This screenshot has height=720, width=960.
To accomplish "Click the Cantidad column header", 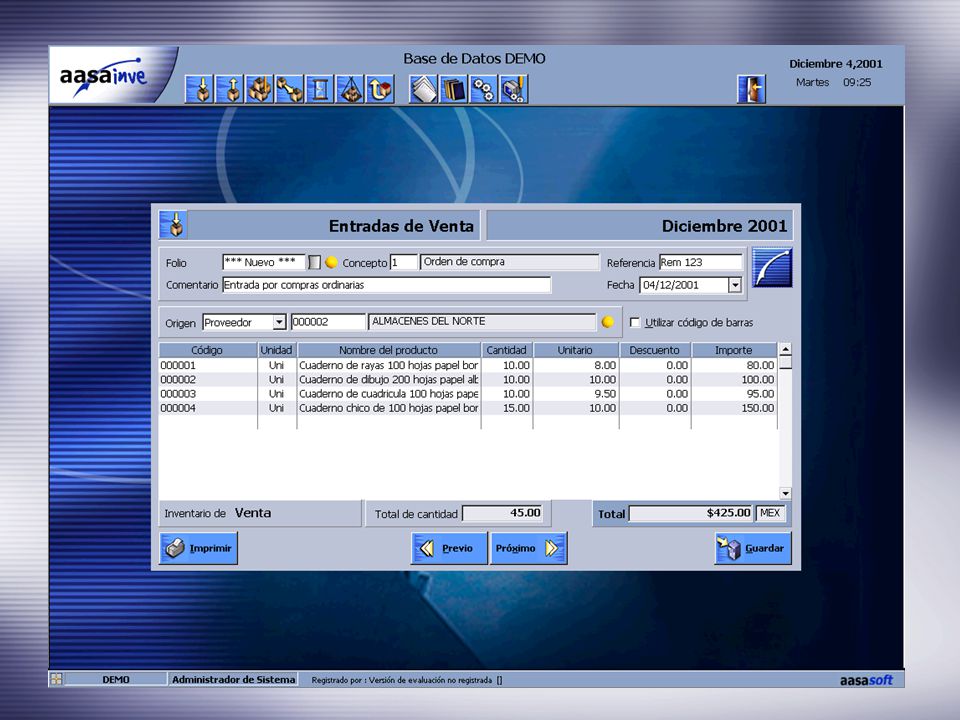I will (507, 350).
